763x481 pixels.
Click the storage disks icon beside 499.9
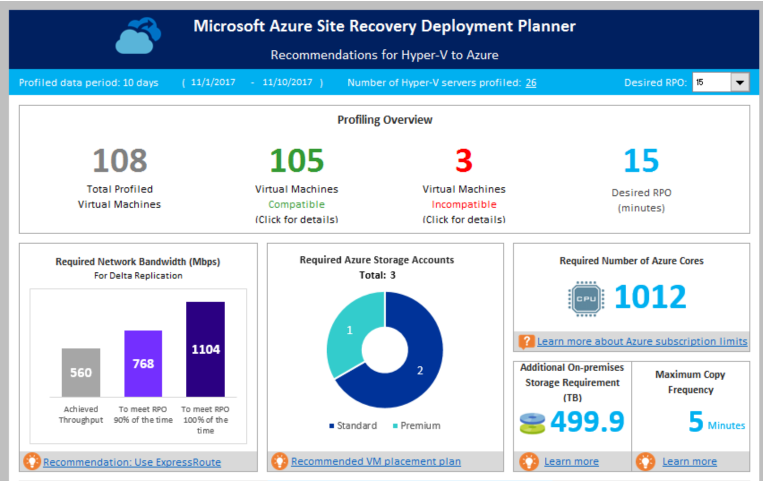pyautogui.click(x=532, y=423)
